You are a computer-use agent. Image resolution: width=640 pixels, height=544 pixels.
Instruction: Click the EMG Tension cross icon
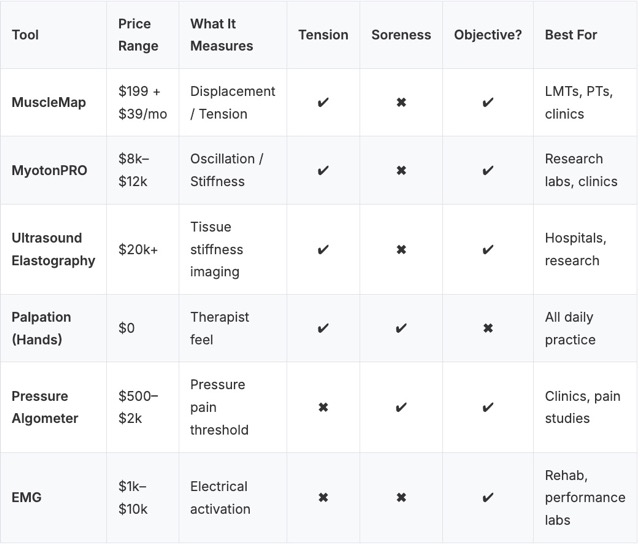point(323,498)
